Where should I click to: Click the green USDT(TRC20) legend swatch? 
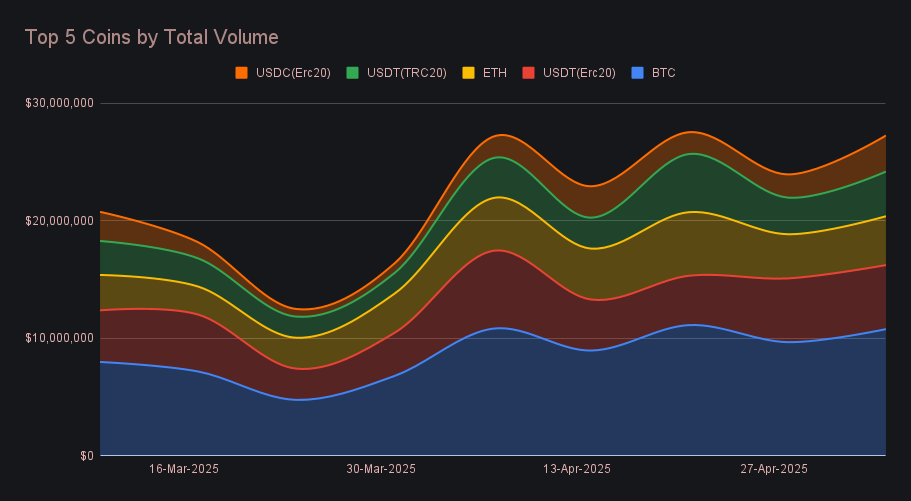point(352,73)
